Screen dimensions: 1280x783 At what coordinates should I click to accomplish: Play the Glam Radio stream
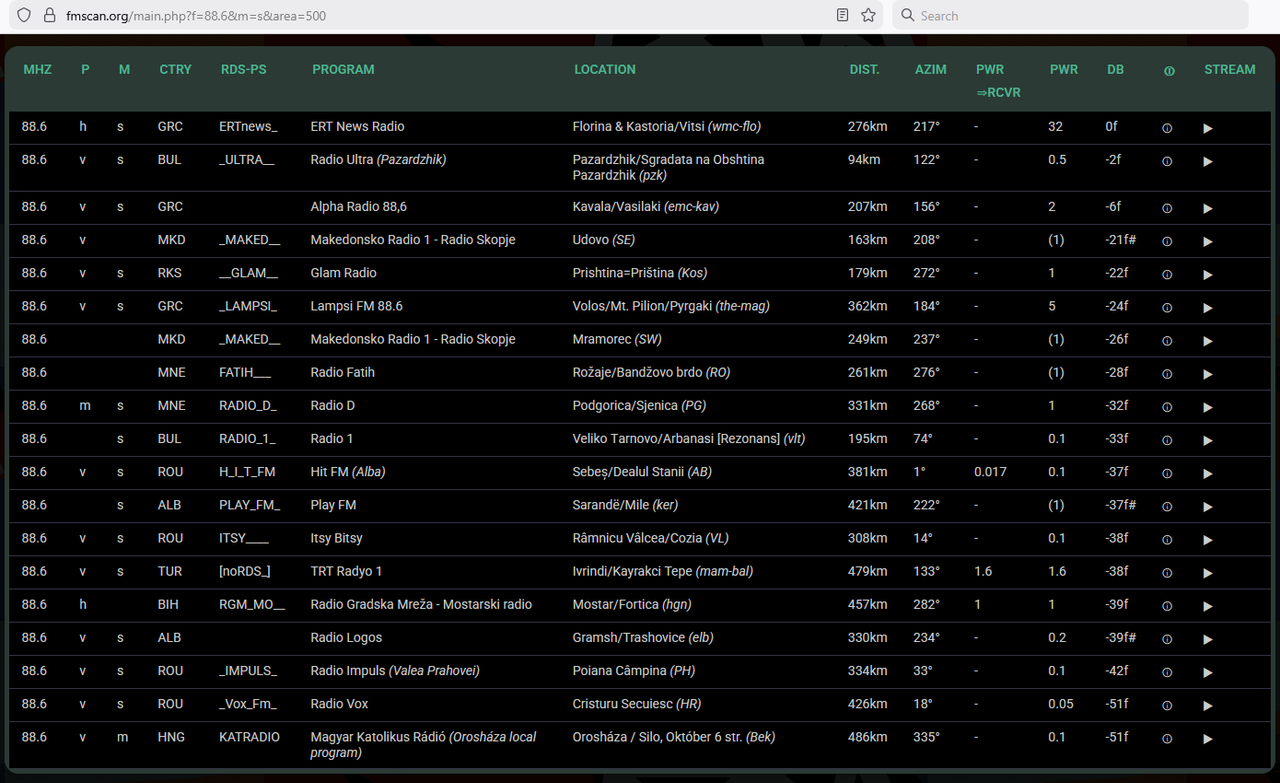pos(1208,275)
